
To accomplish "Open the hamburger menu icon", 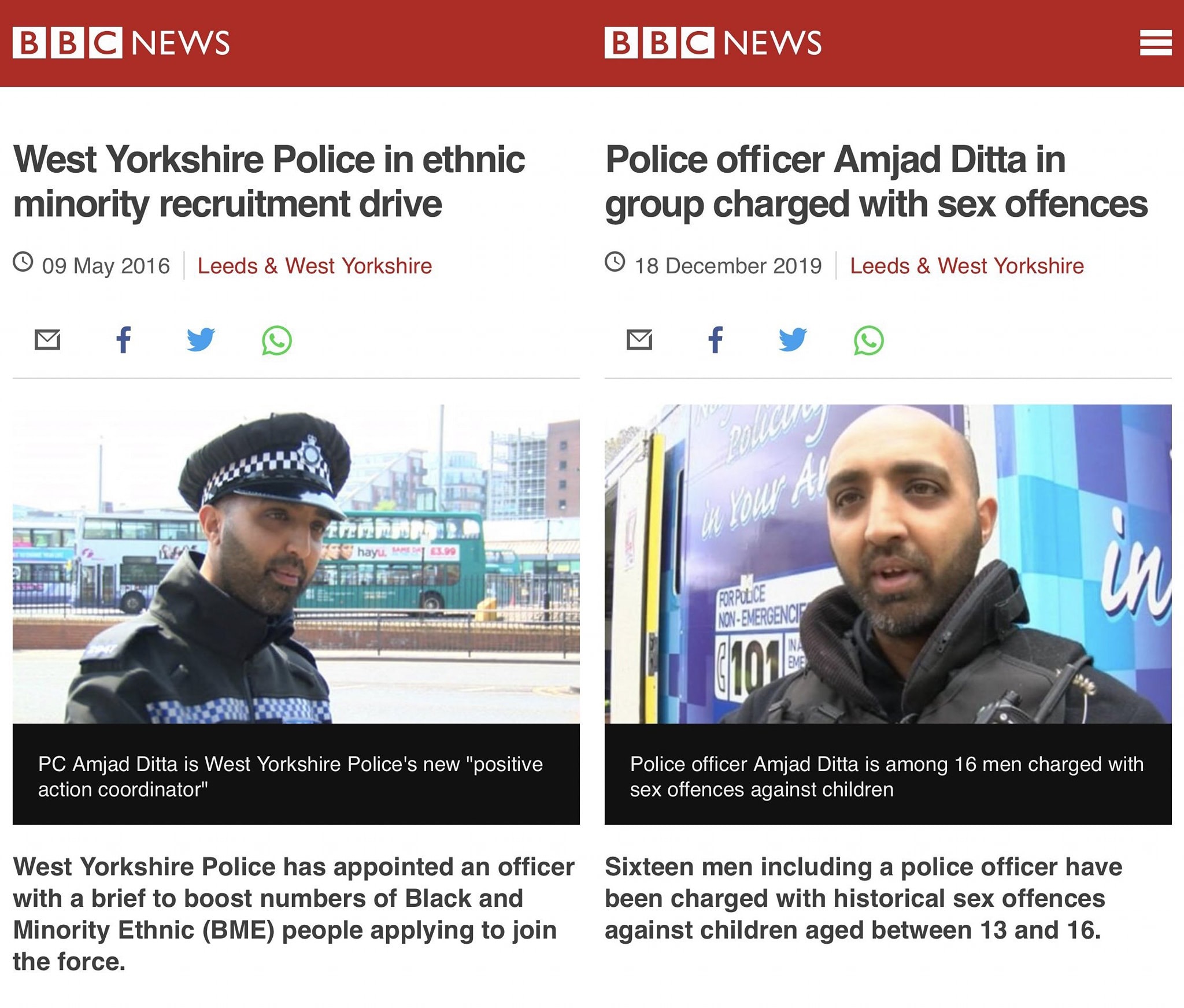I will pos(1156,43).
